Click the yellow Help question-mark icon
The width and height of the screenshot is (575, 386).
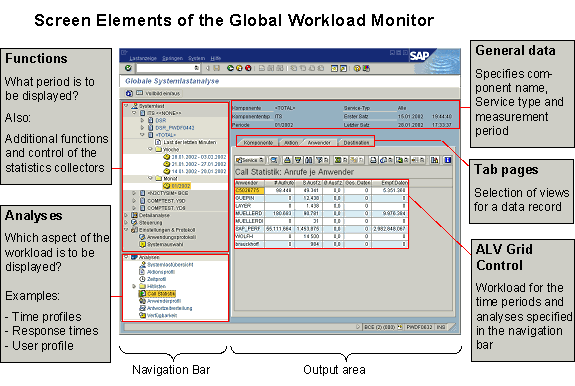coord(357,68)
